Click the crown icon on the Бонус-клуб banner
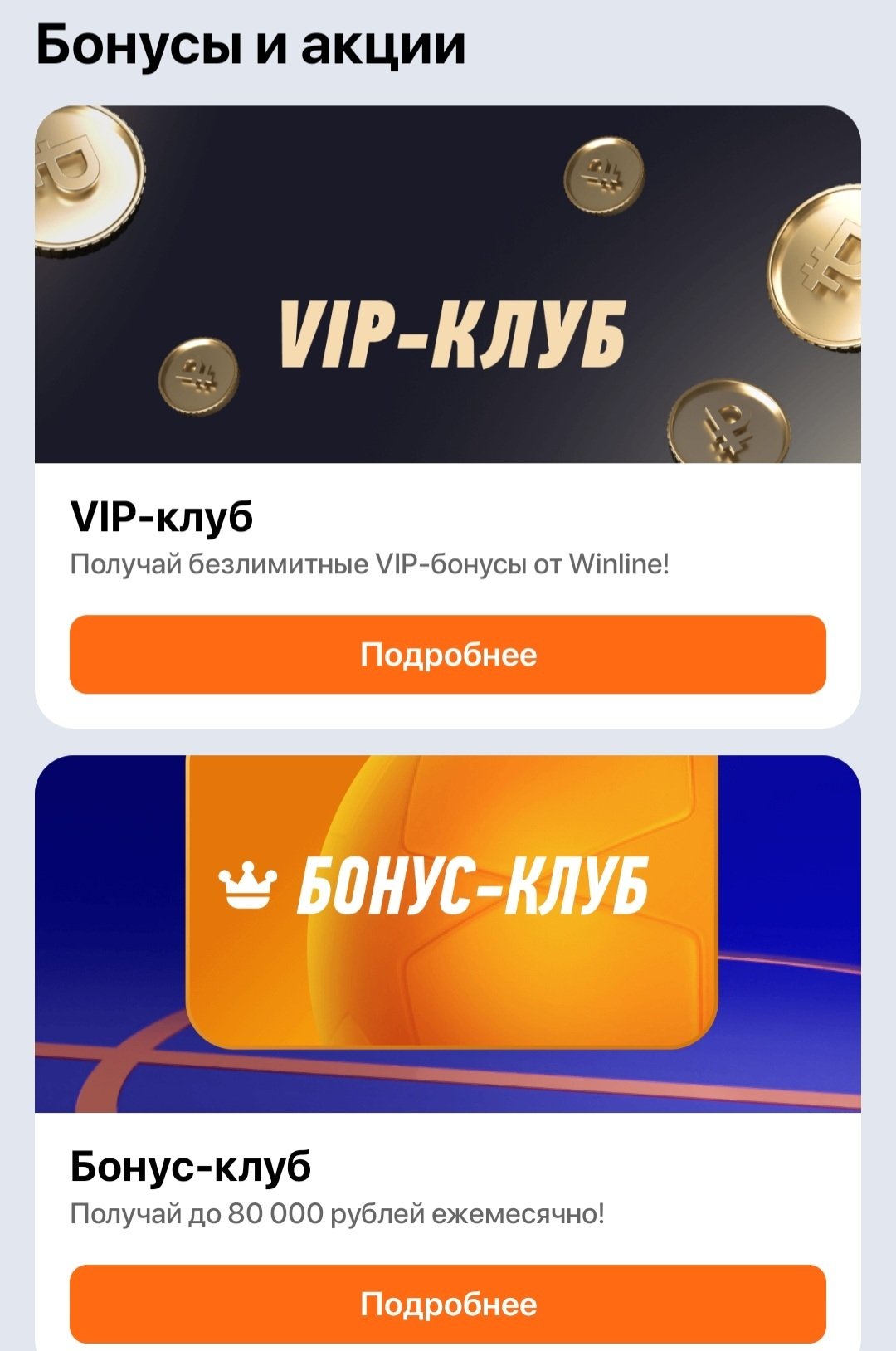 (x=246, y=886)
